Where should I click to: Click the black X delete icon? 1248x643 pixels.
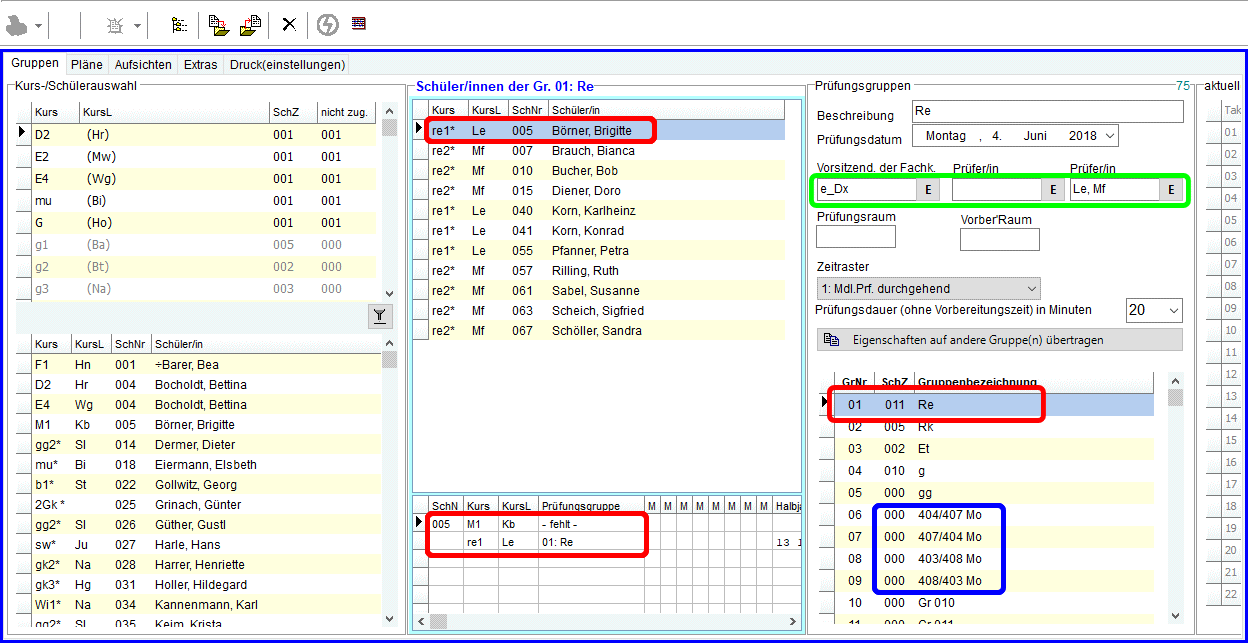click(289, 25)
